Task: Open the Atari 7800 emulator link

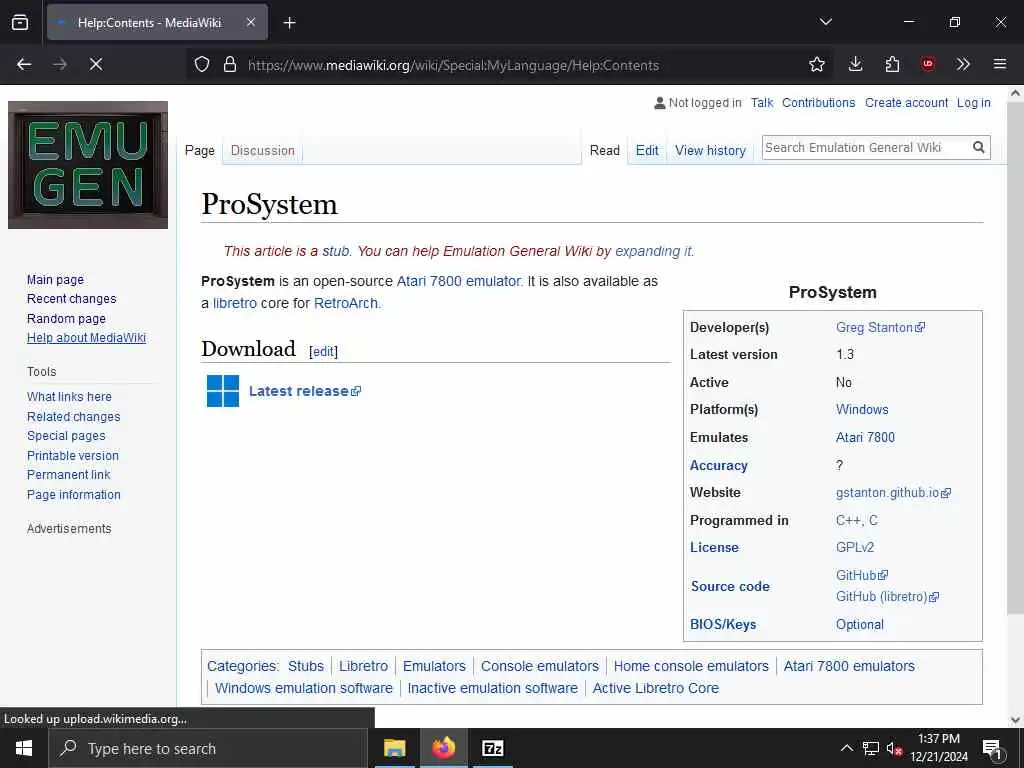Action: click(x=459, y=281)
